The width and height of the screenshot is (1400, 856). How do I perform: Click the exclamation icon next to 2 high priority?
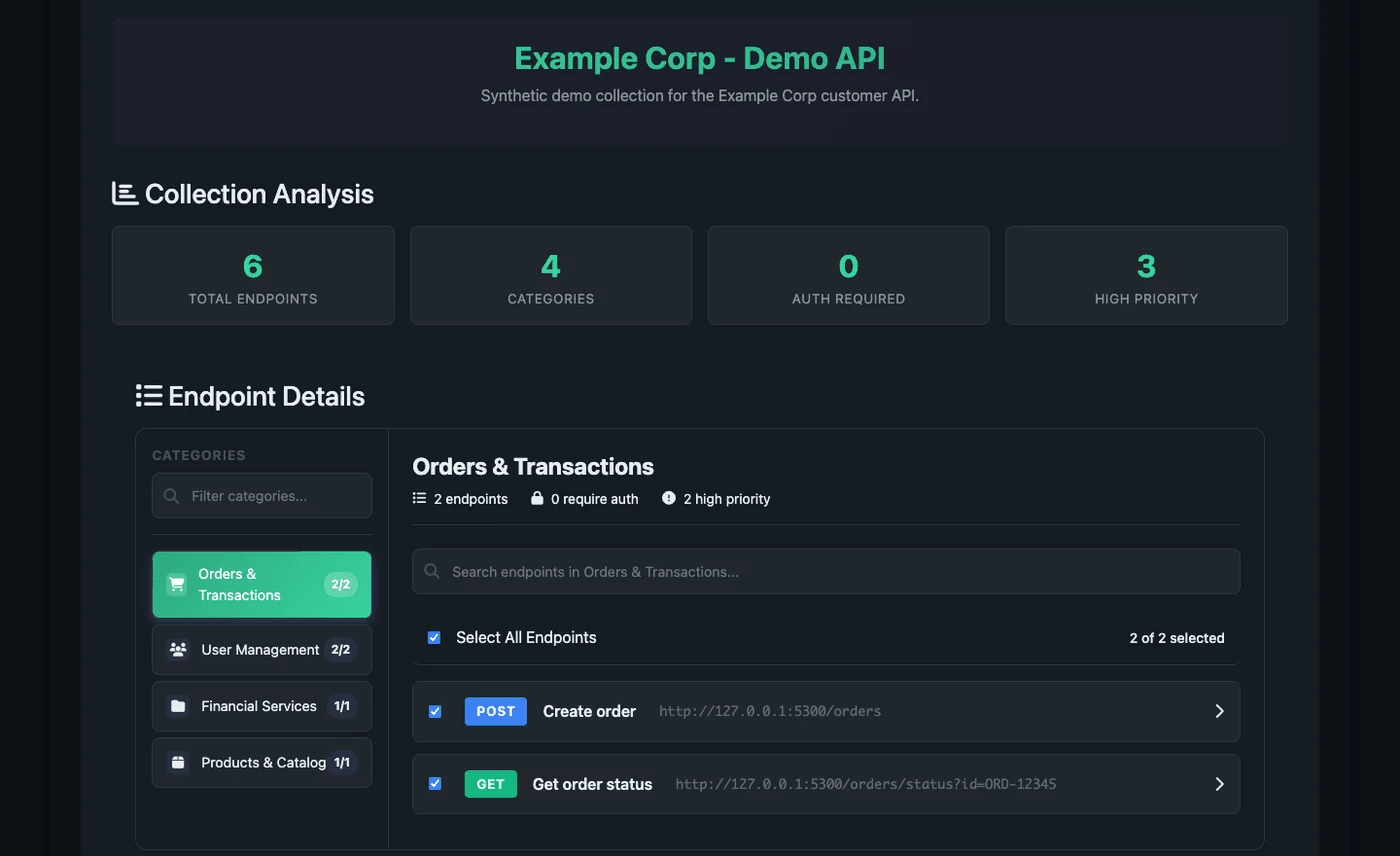click(669, 498)
